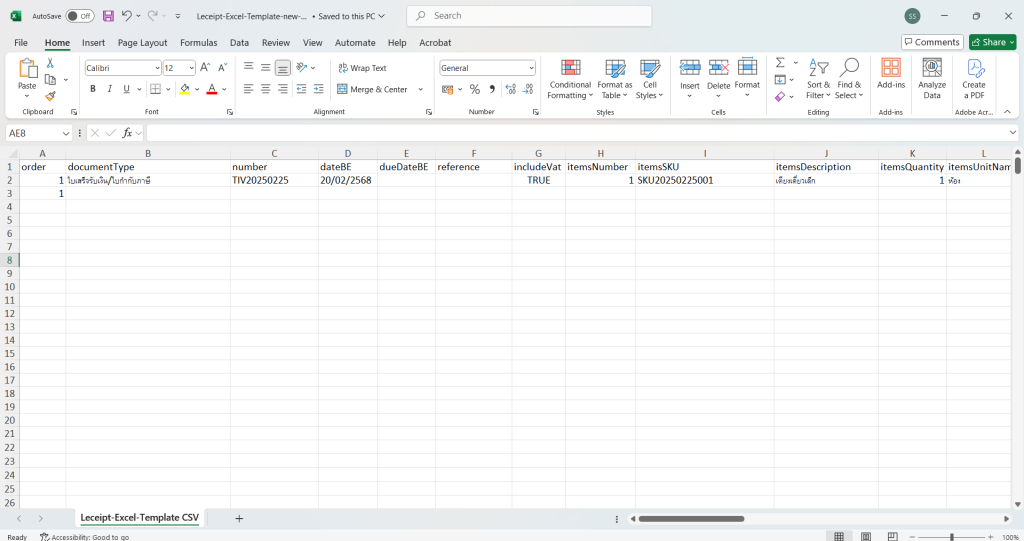1024x541 pixels.
Task: Click the Share button
Action: (993, 42)
